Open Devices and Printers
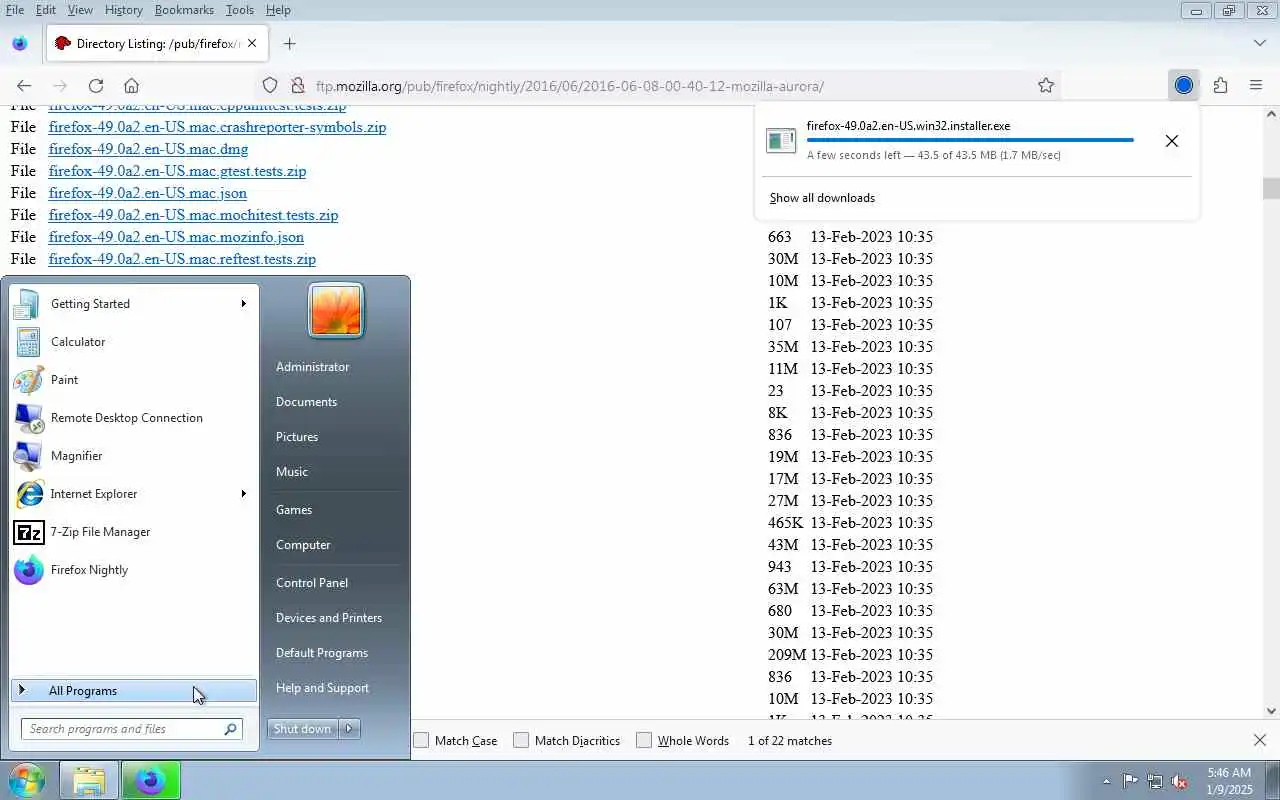 tap(329, 618)
